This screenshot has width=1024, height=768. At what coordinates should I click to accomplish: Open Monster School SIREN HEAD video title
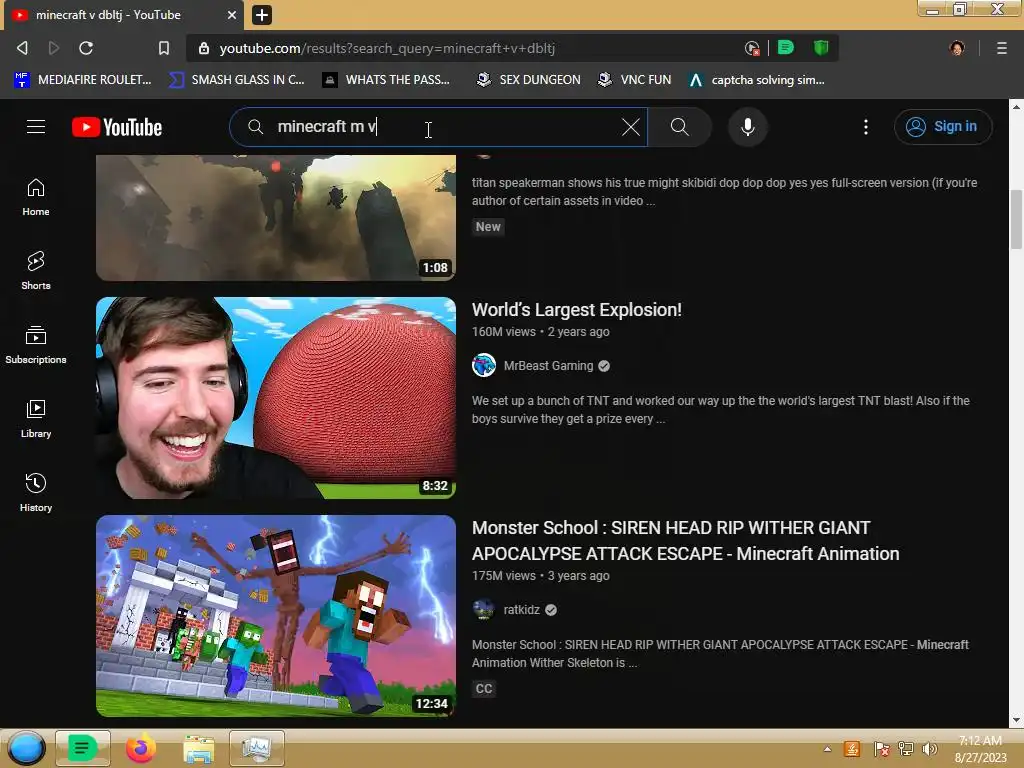tap(685, 541)
